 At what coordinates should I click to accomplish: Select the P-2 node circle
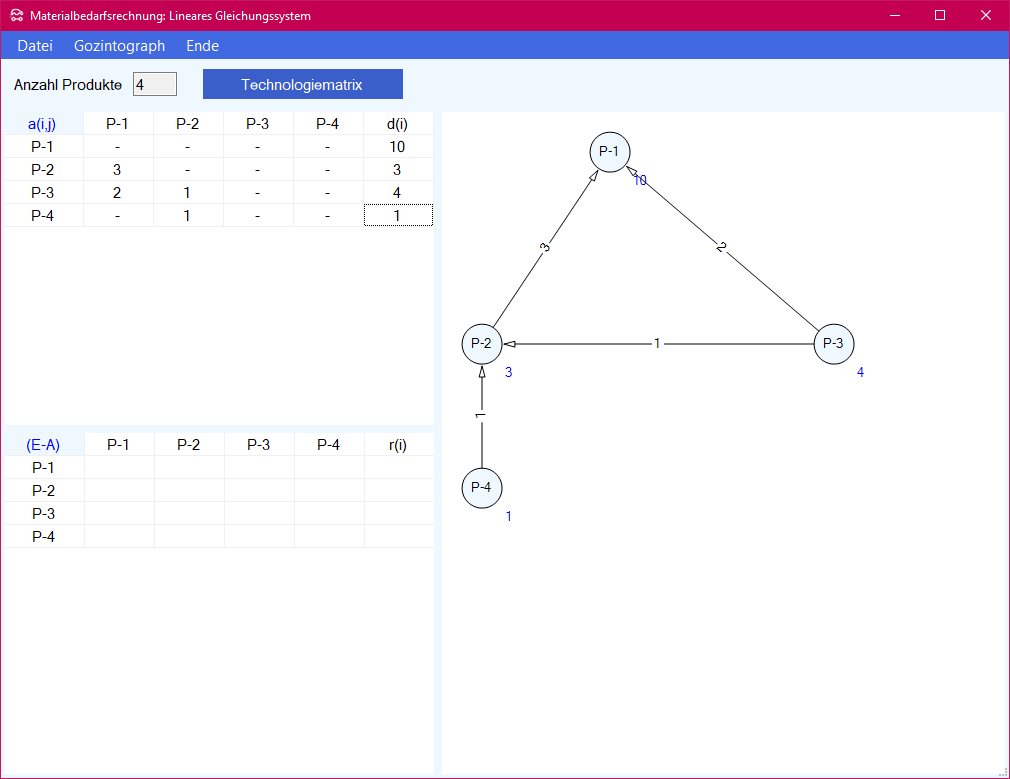click(x=481, y=344)
